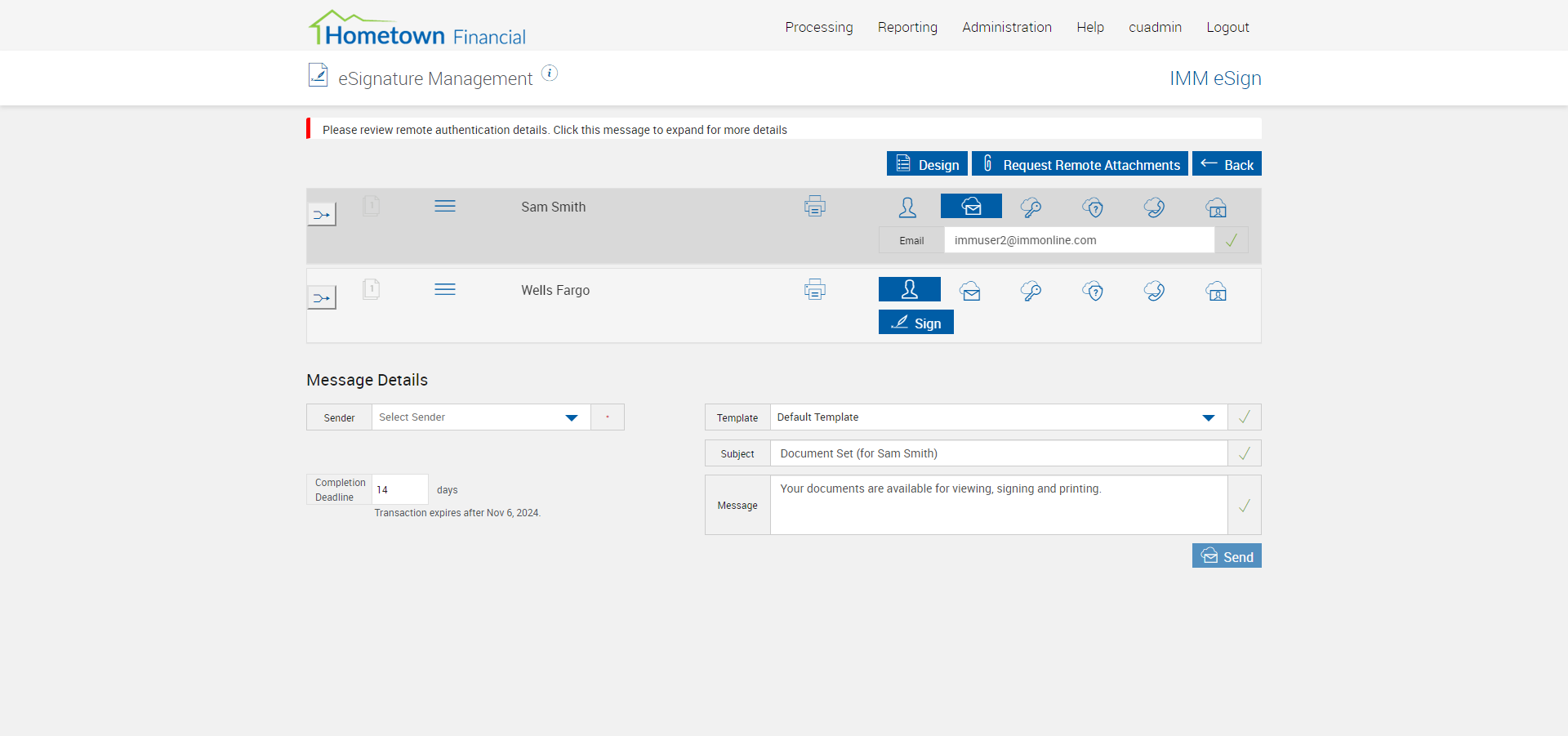Open the Help menu
Screen dimensions: 1568x736
1090,27
